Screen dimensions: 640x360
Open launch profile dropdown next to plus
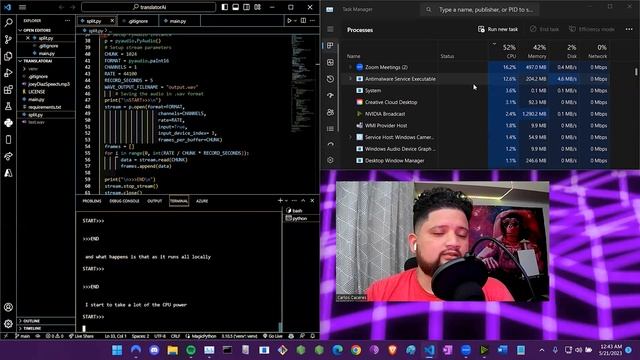287,200
